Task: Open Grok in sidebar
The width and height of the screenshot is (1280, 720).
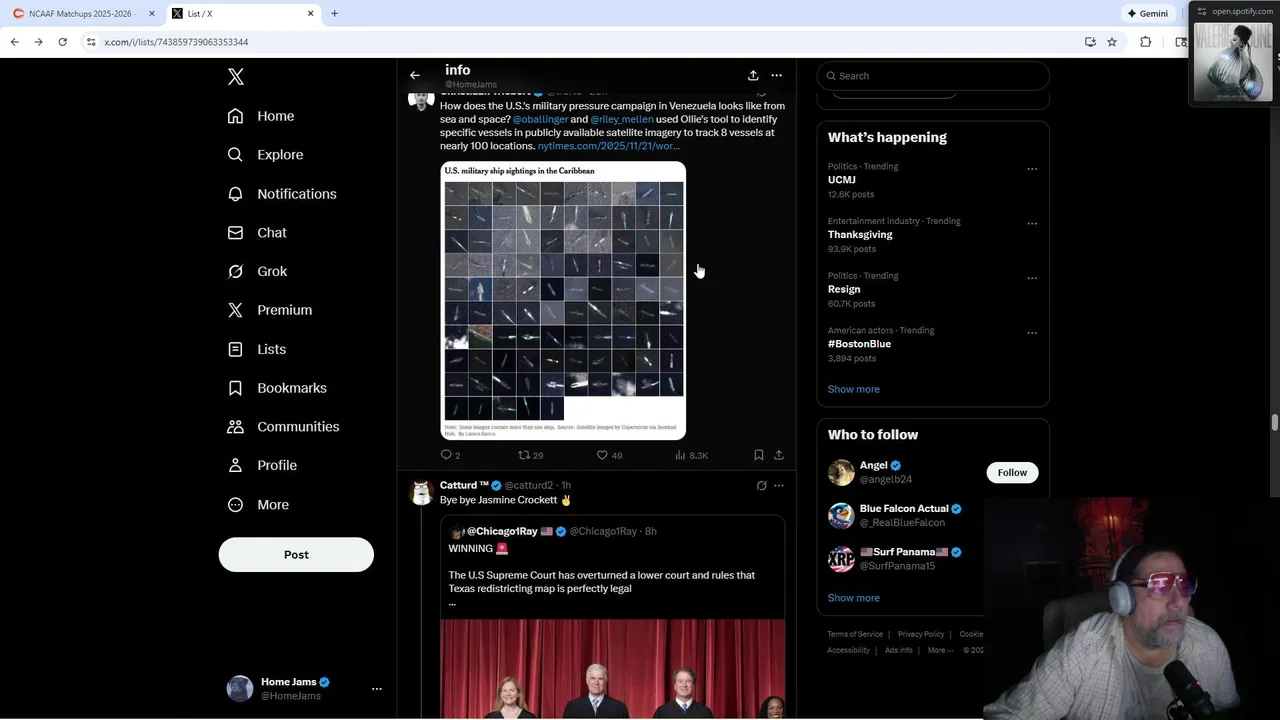Action: 257,271
